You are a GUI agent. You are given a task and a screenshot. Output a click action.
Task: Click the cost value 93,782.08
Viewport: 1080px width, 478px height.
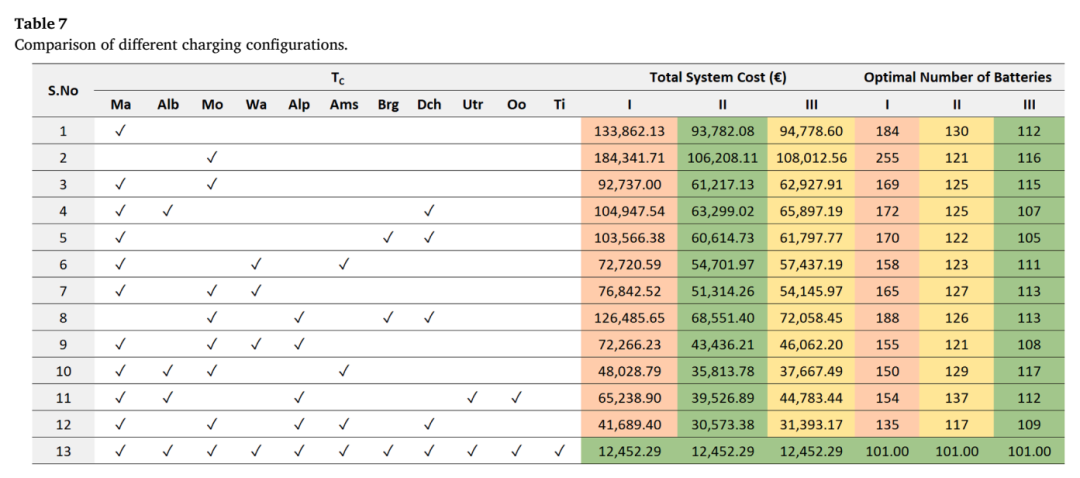coord(723,132)
